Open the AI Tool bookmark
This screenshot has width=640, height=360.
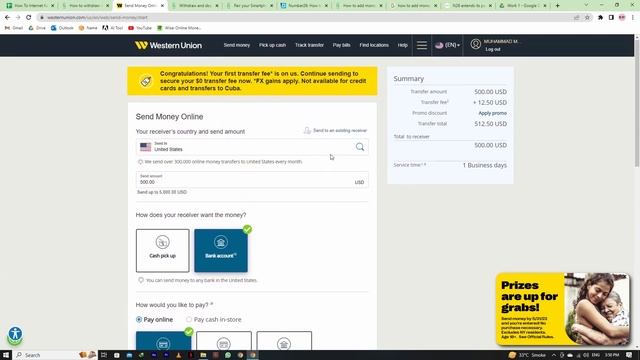[x=113, y=28]
